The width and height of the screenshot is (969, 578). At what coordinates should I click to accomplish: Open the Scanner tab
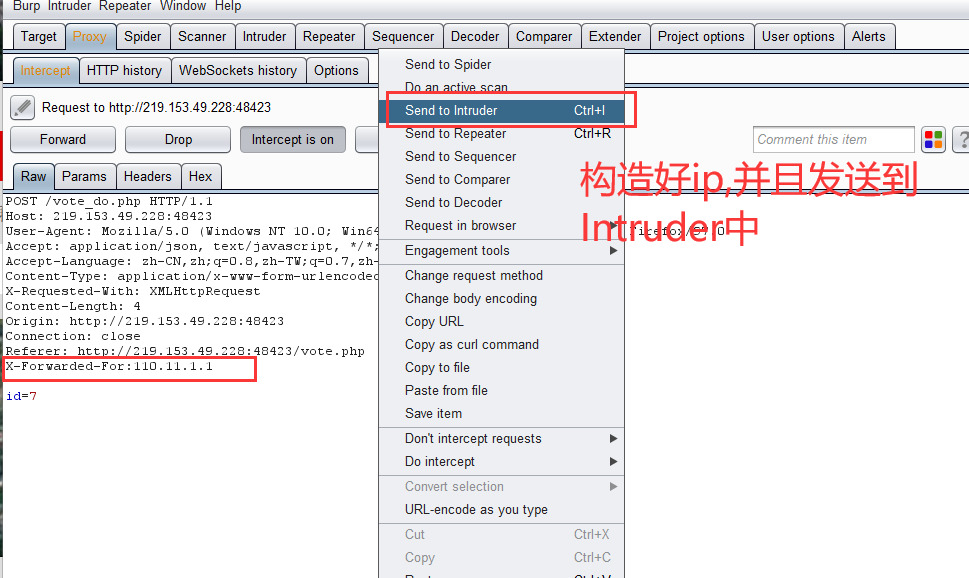click(x=202, y=36)
